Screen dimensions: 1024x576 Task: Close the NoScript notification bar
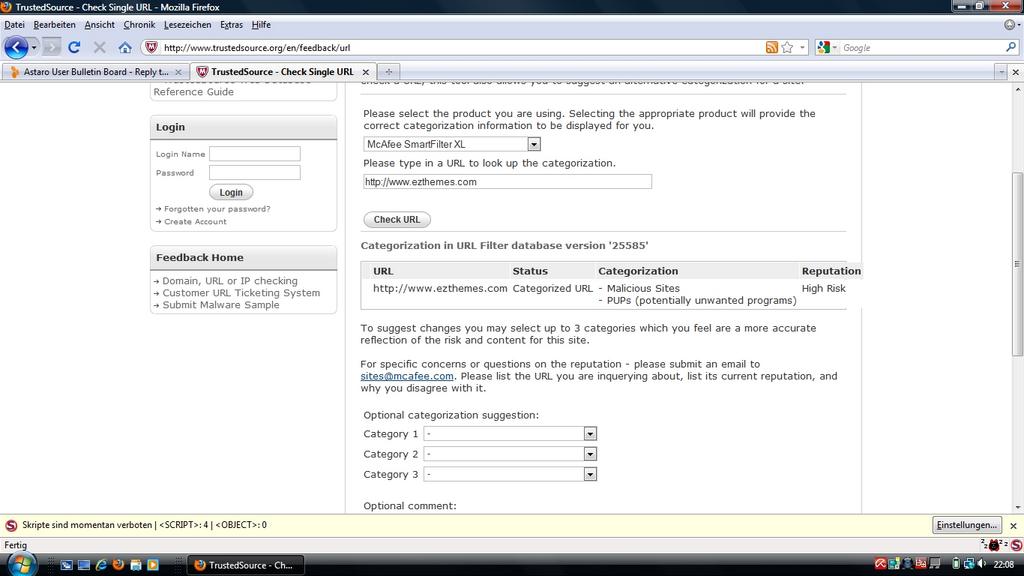coord(1012,525)
